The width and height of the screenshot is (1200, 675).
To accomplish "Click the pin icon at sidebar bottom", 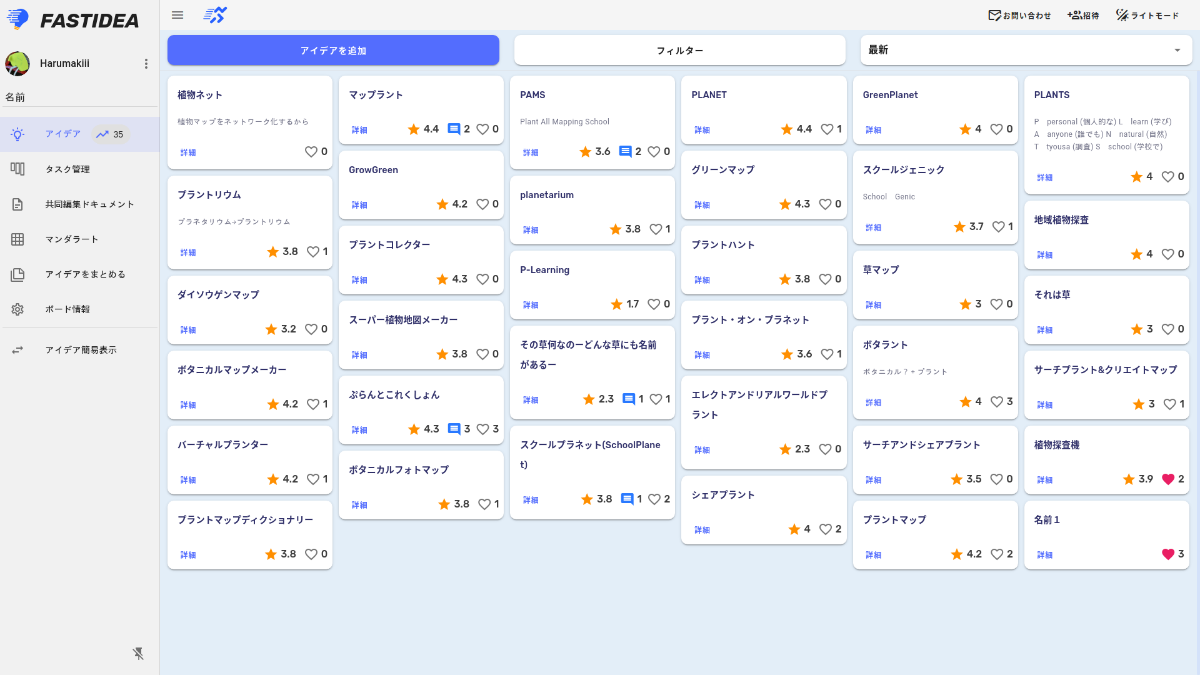I will (139, 653).
